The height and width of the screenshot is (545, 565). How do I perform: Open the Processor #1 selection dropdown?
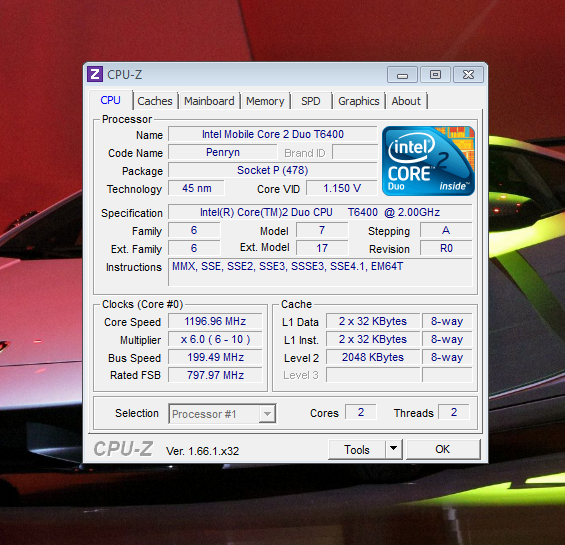(222, 414)
